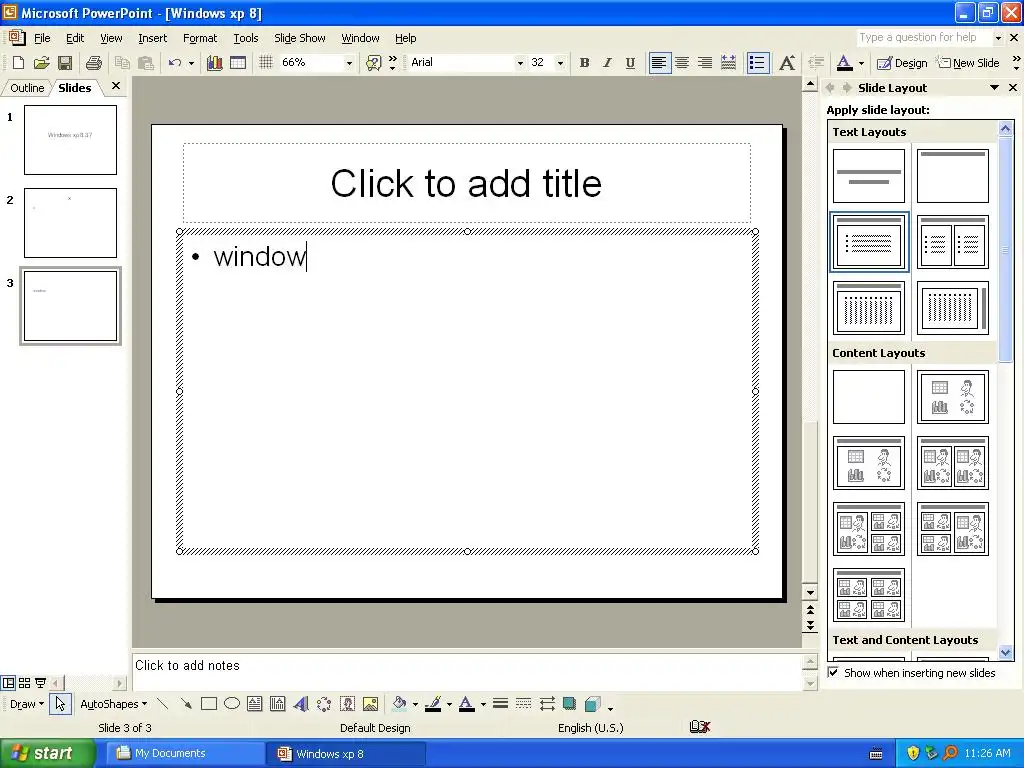Screen dimensions: 1024x768
Task: Uncheck Show when inserting new slides
Action: pyautogui.click(x=833, y=672)
